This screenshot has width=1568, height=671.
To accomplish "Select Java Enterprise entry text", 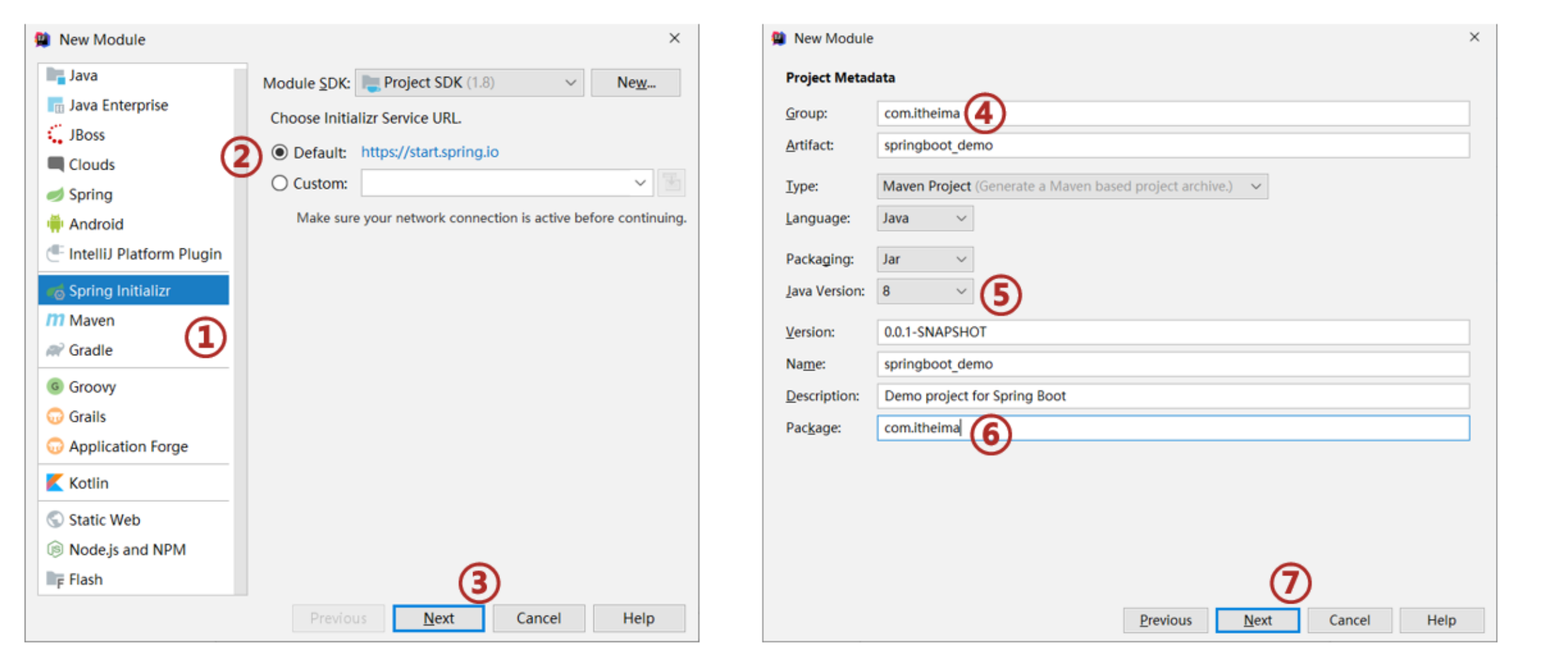I will click(119, 105).
